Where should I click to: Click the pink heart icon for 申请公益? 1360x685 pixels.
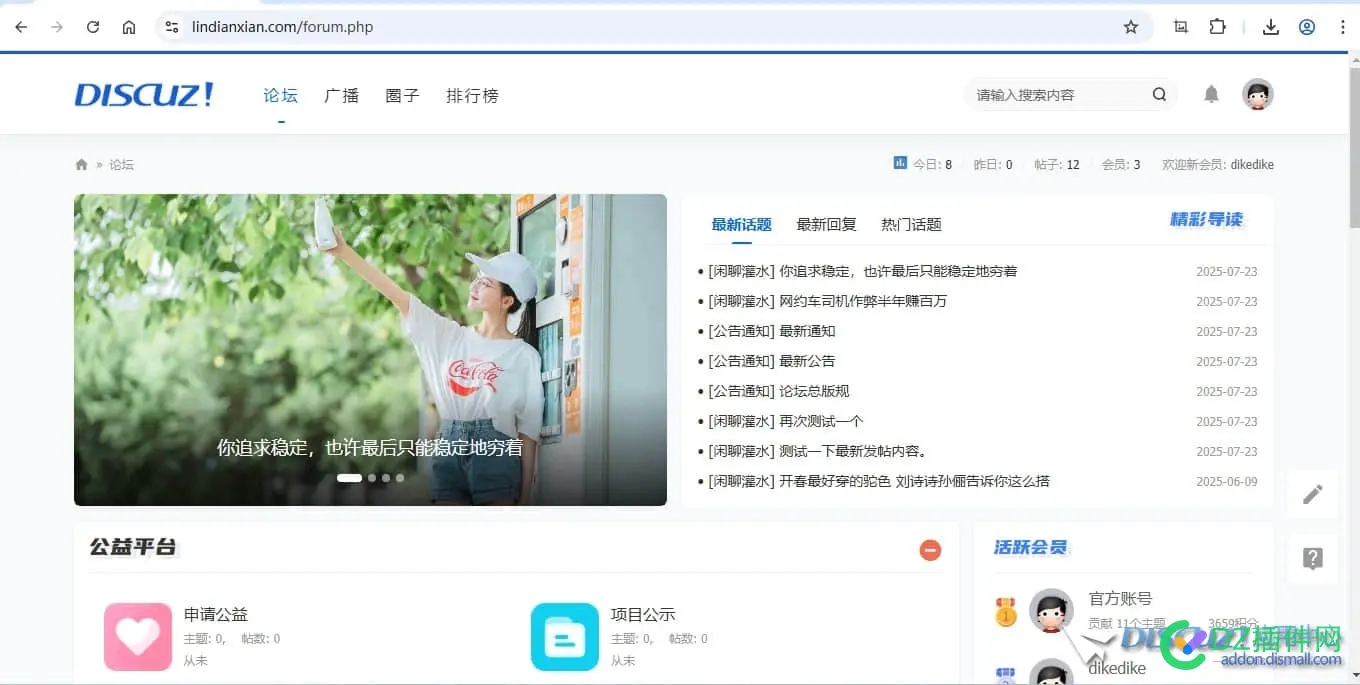[x=137, y=636]
